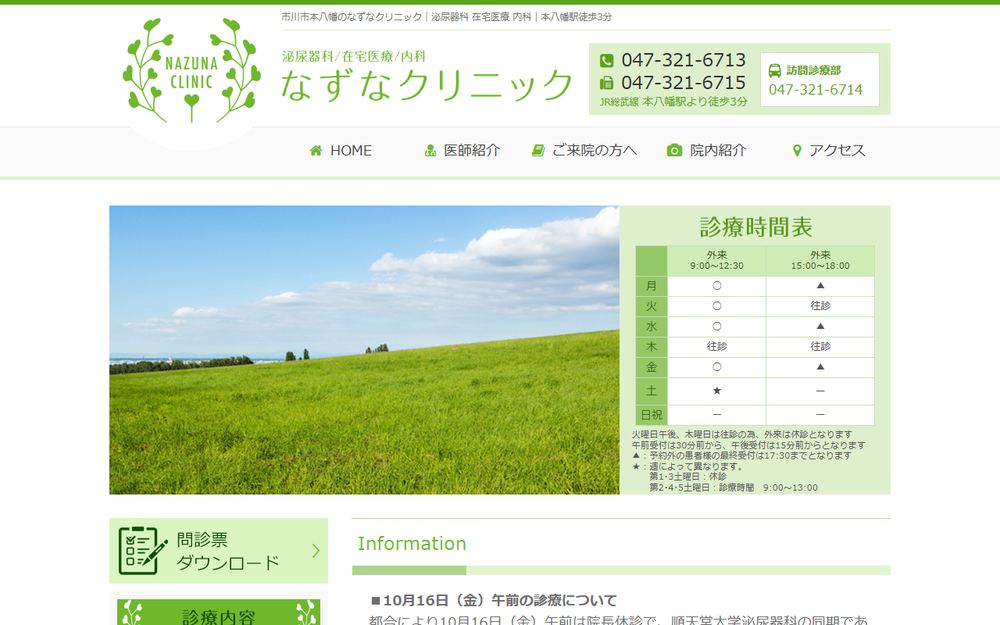Open the 問診票ダウンロード banner
1000x625 pixels.
219,550
